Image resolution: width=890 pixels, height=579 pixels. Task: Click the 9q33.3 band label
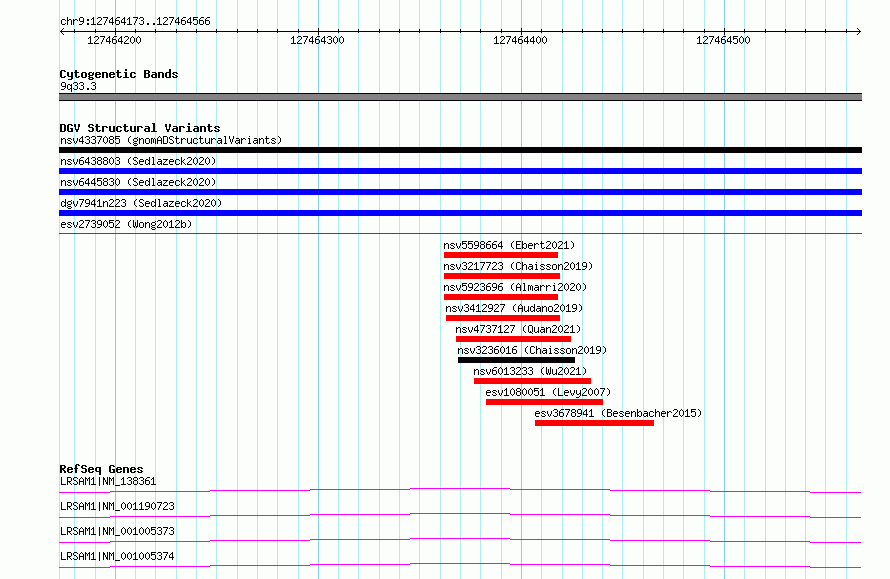click(78, 86)
